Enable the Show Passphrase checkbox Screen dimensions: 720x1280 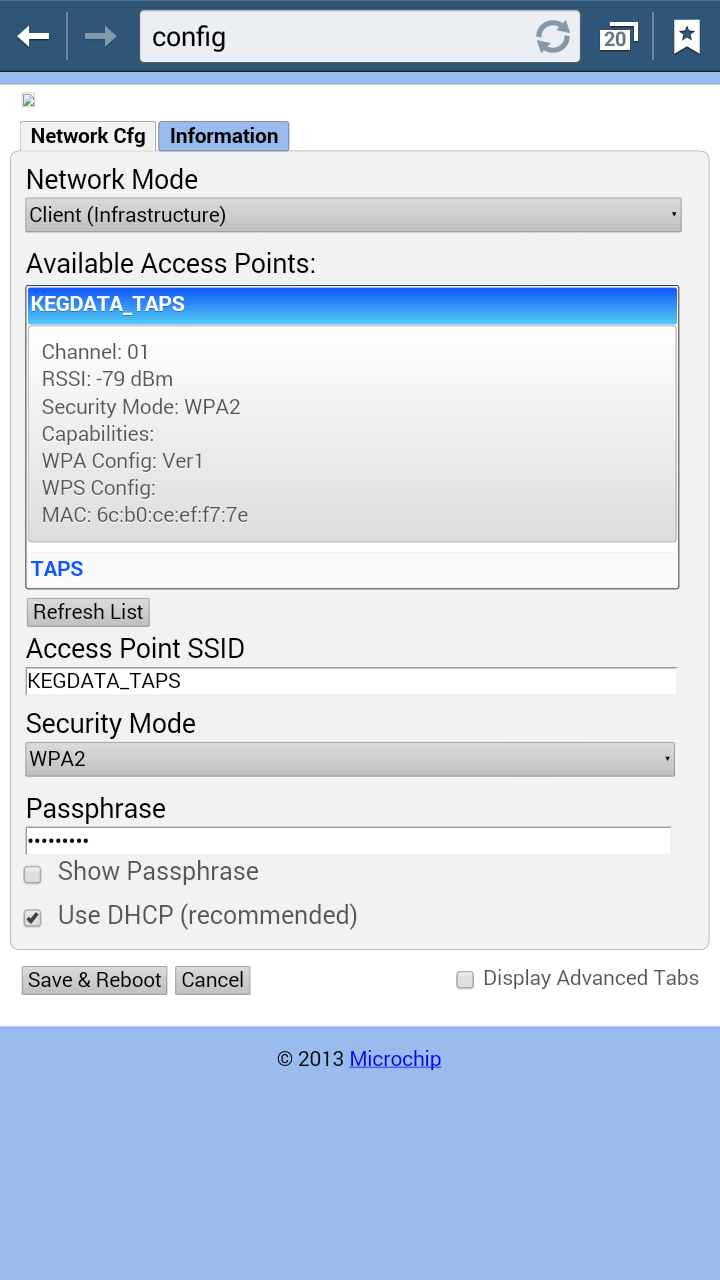coord(33,875)
